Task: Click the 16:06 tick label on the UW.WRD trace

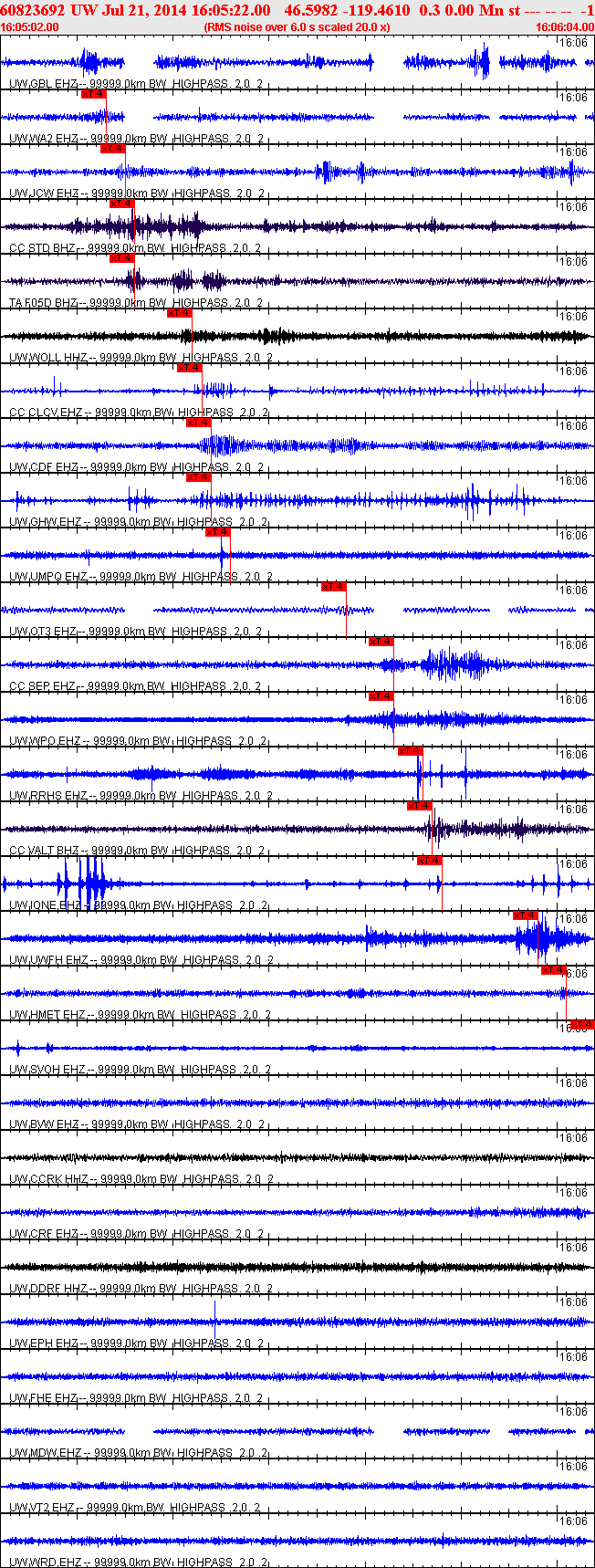Action: tap(573, 1521)
